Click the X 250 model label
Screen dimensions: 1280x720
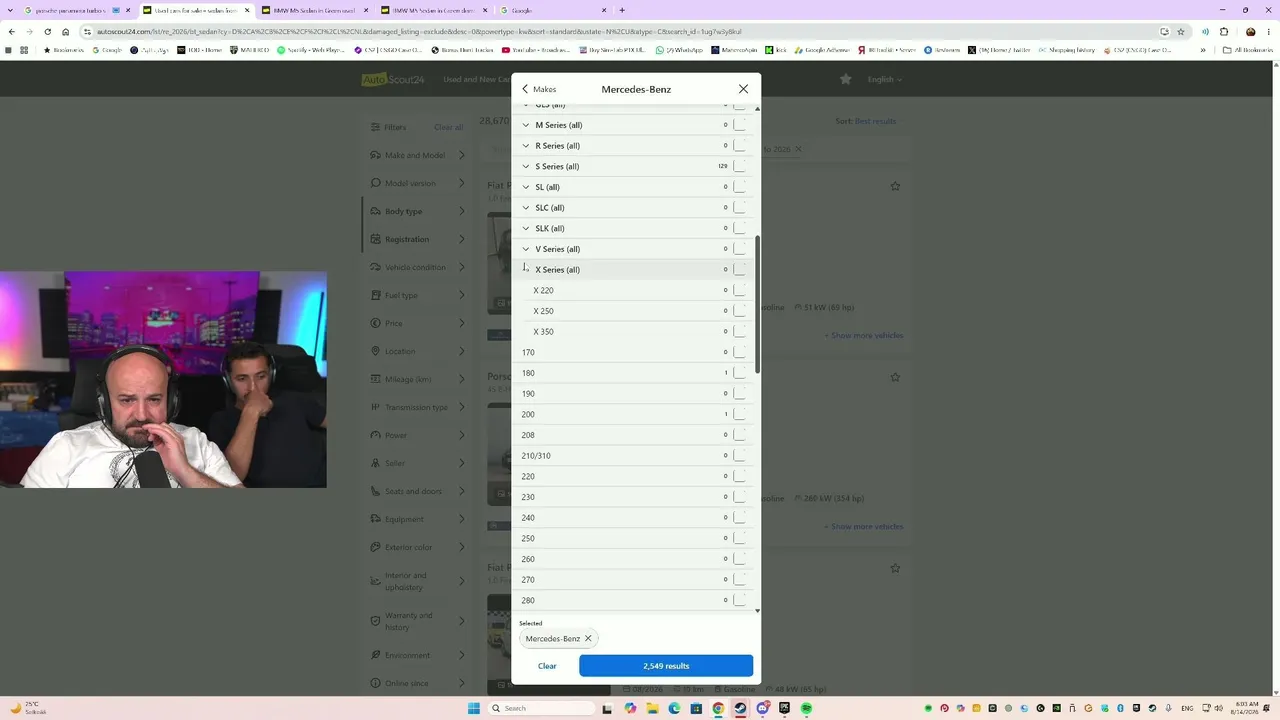[543, 311]
